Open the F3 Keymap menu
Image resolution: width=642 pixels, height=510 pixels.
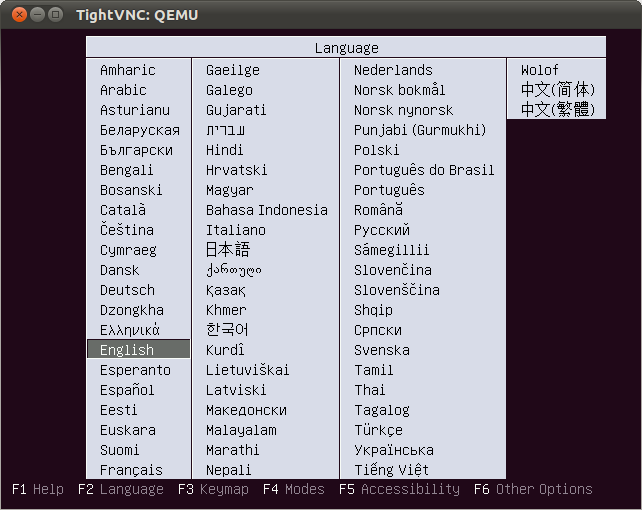[212, 489]
